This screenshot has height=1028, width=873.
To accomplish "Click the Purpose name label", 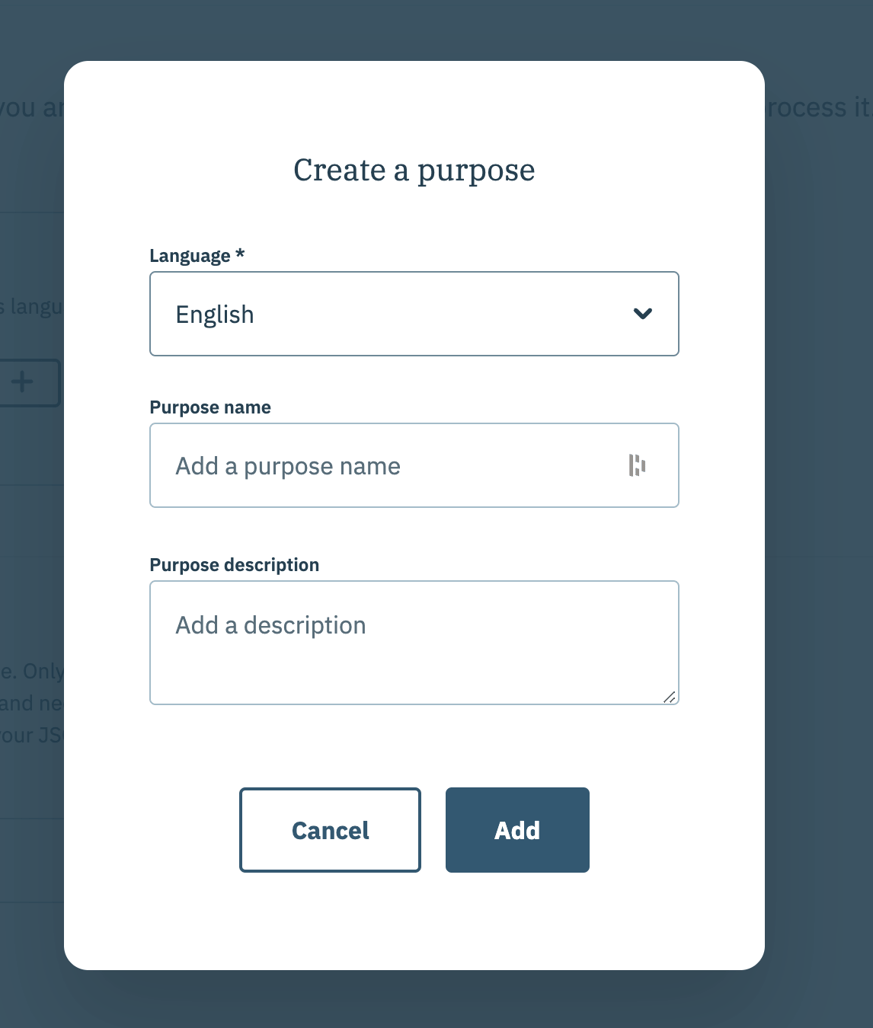I will click(x=210, y=407).
